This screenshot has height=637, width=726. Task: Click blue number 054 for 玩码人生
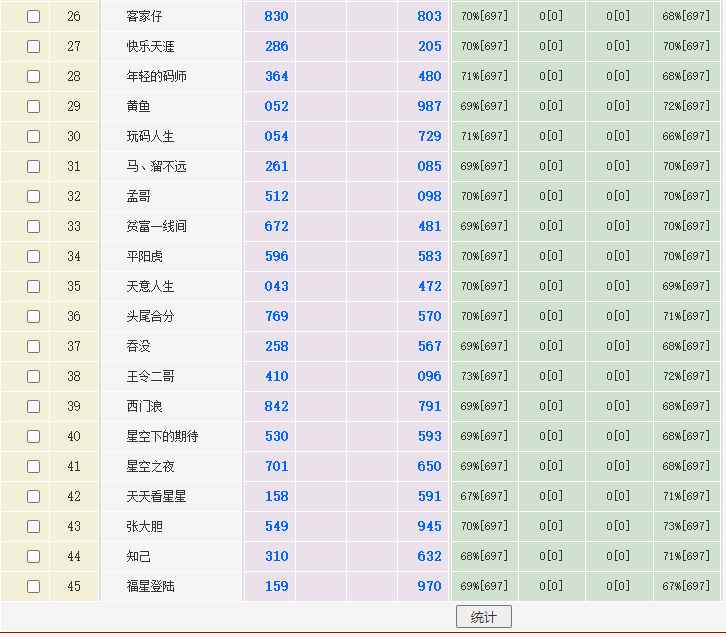[277, 136]
